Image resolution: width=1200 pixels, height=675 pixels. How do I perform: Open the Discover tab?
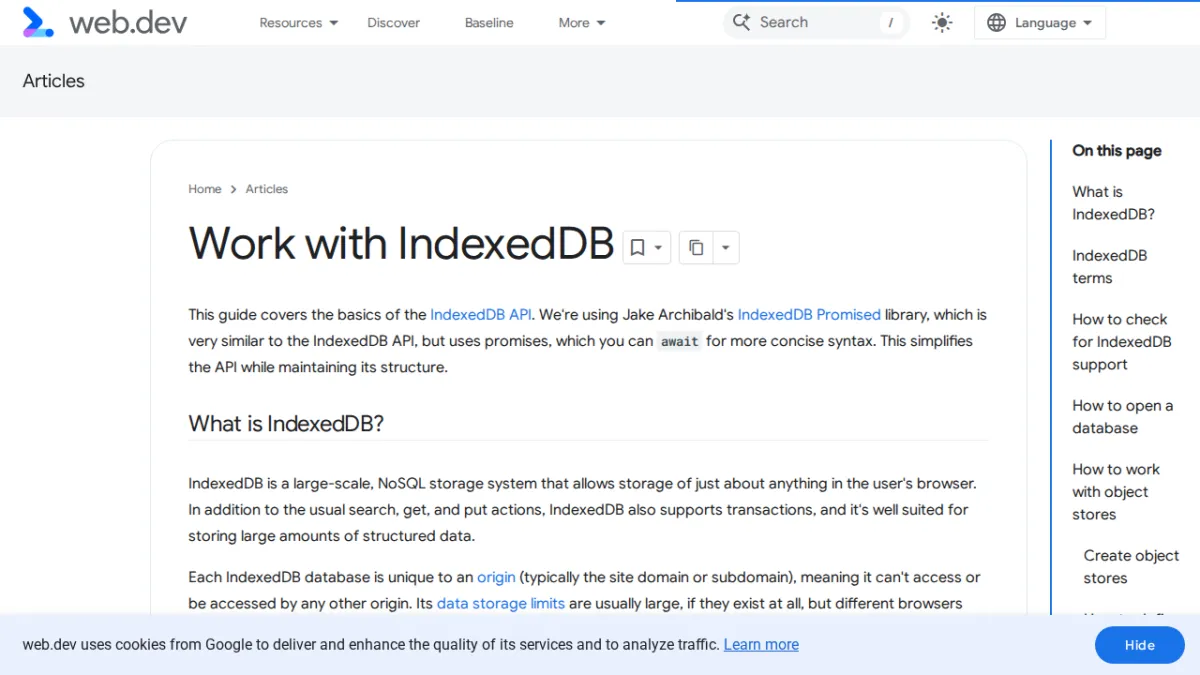point(393,22)
